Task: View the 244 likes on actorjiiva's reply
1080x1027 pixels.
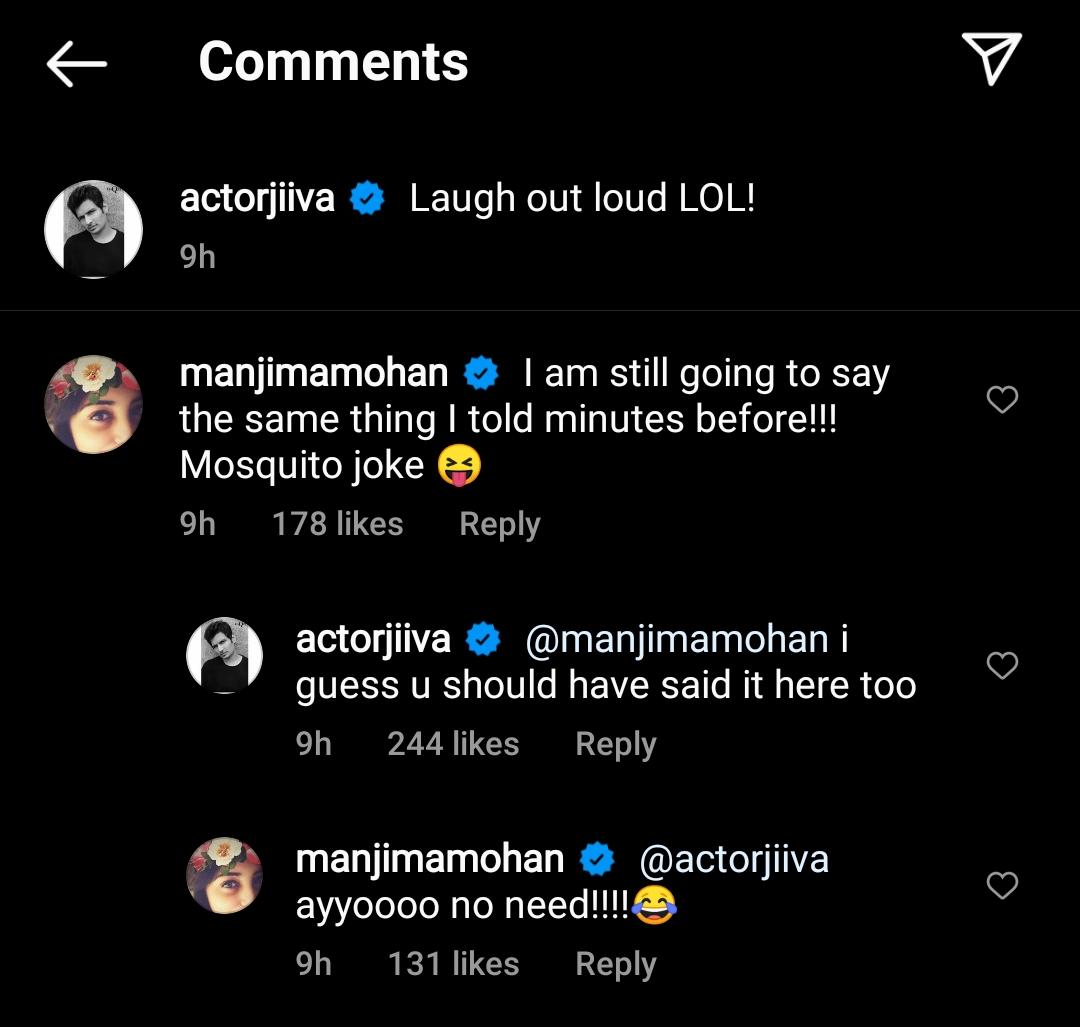Action: (x=453, y=743)
